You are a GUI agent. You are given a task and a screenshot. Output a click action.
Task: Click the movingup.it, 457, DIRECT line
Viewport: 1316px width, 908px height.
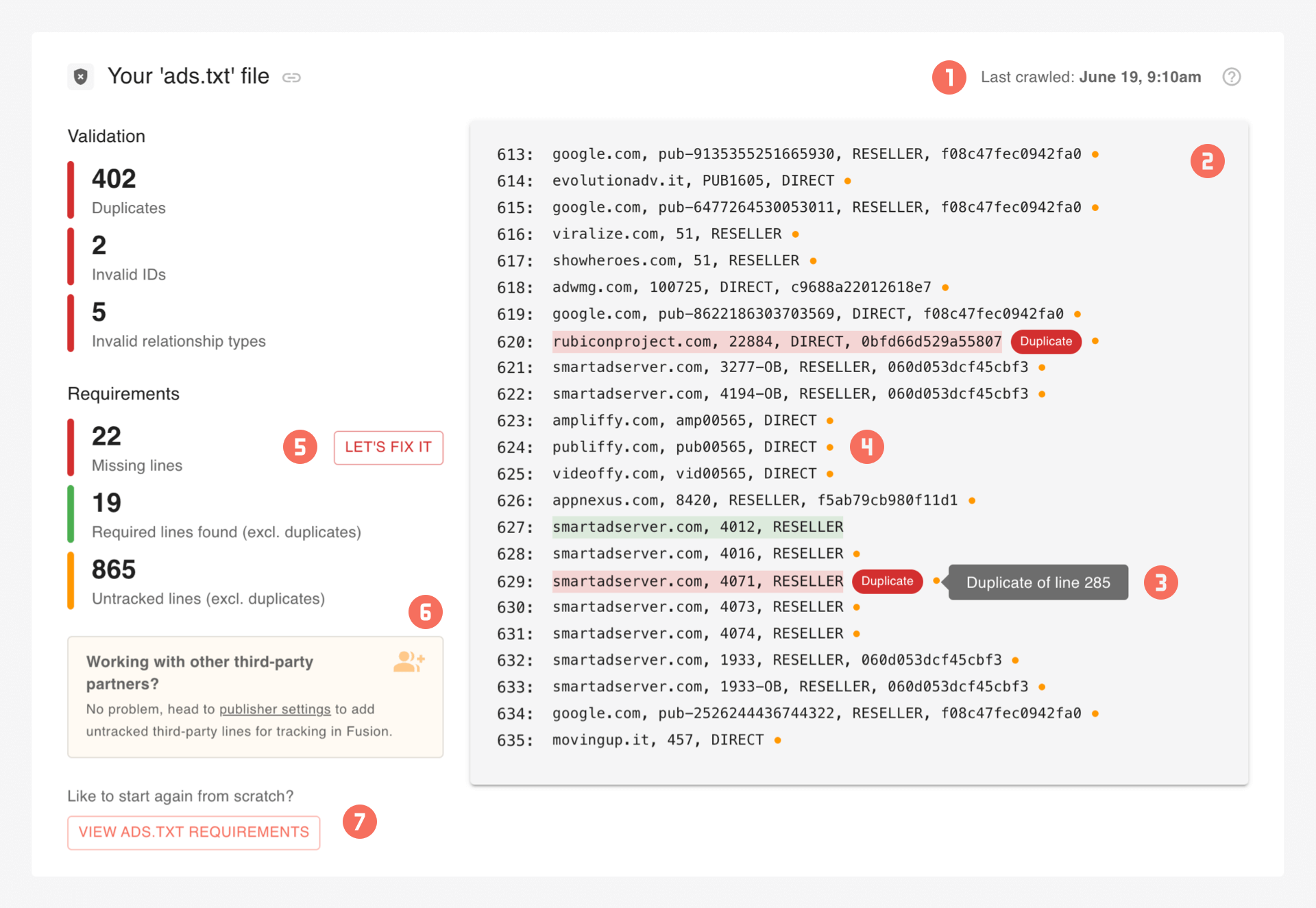pyautogui.click(x=658, y=740)
